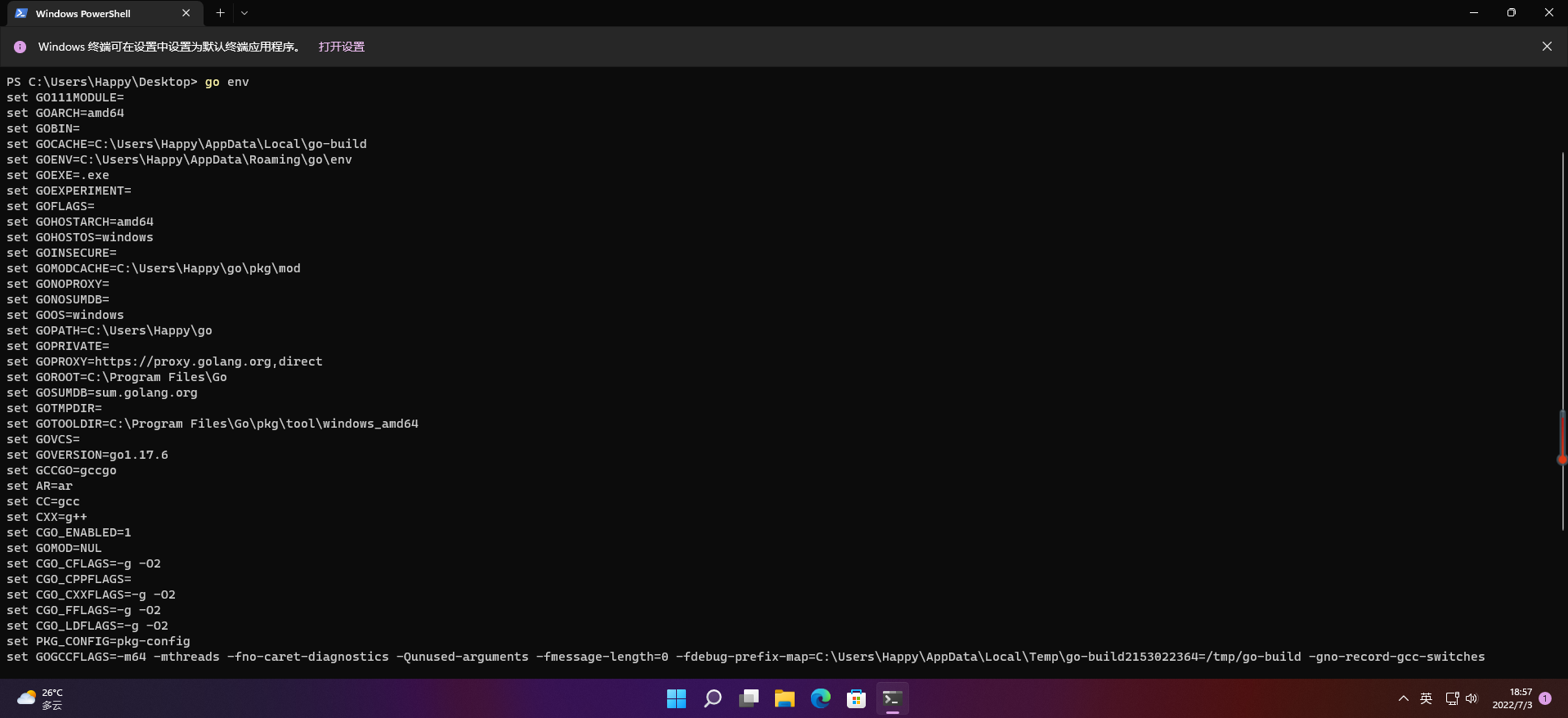Show hidden system tray icons
The image size is (1568, 718).
coord(1403,698)
